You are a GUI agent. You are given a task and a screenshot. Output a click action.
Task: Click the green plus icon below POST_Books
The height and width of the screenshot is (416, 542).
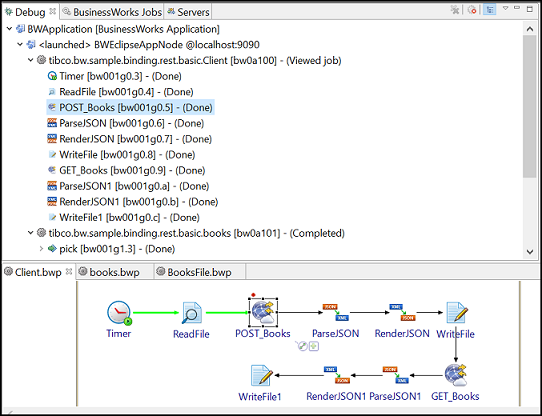pos(314,346)
